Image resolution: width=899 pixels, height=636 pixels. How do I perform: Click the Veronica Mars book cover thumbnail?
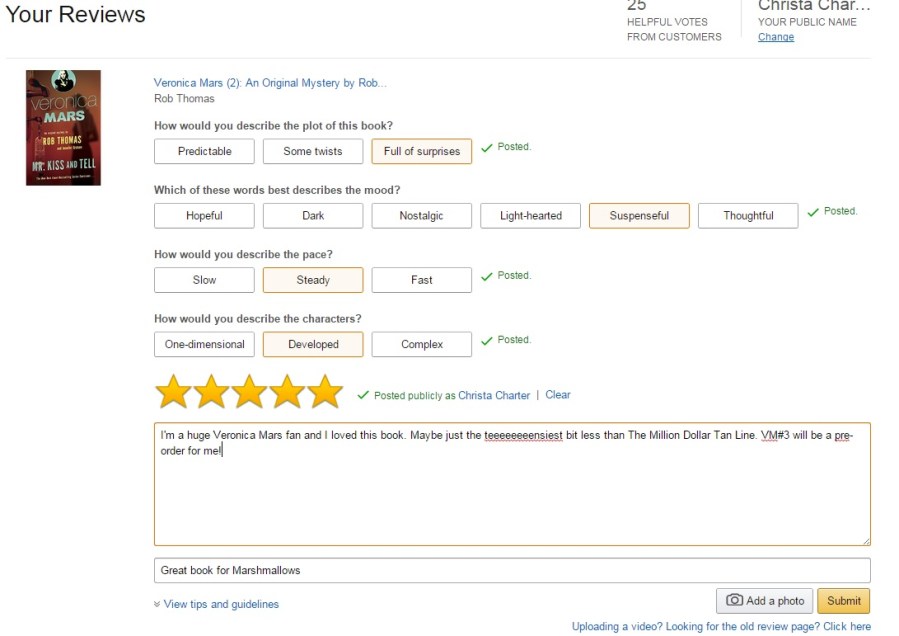pyautogui.click(x=63, y=127)
